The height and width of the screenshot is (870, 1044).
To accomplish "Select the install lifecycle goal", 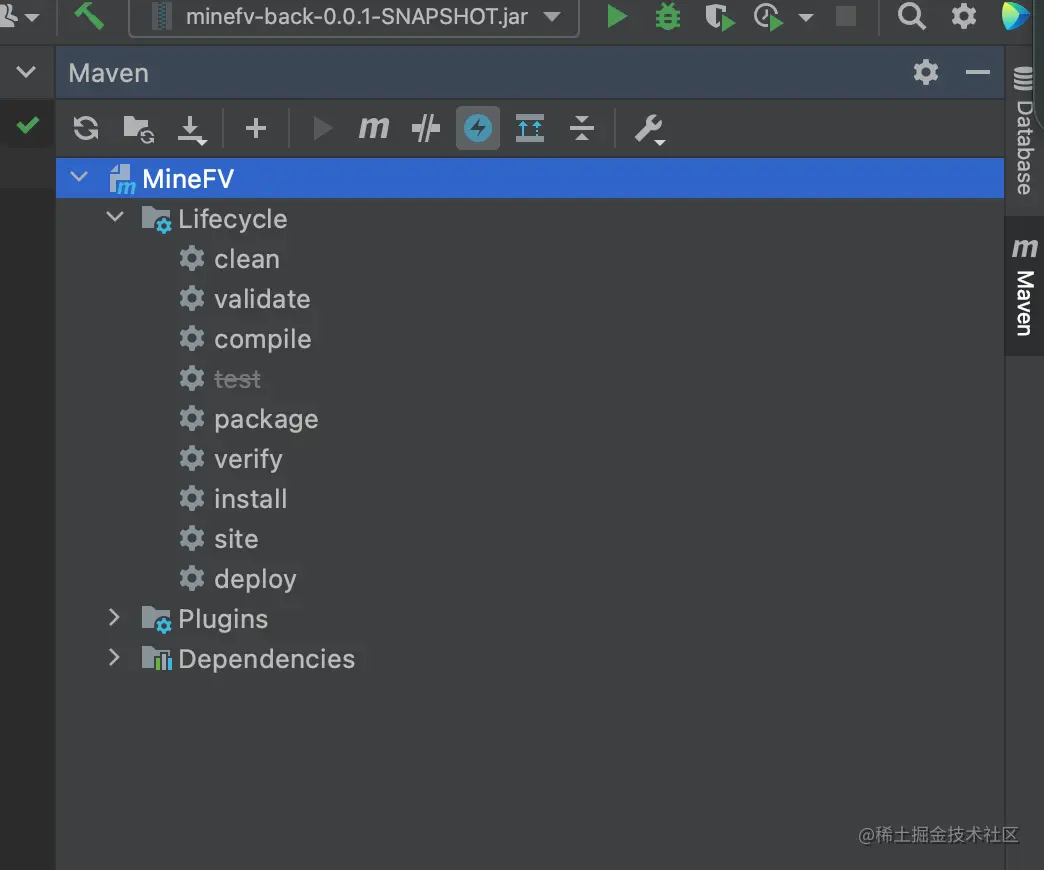I will click(x=250, y=499).
